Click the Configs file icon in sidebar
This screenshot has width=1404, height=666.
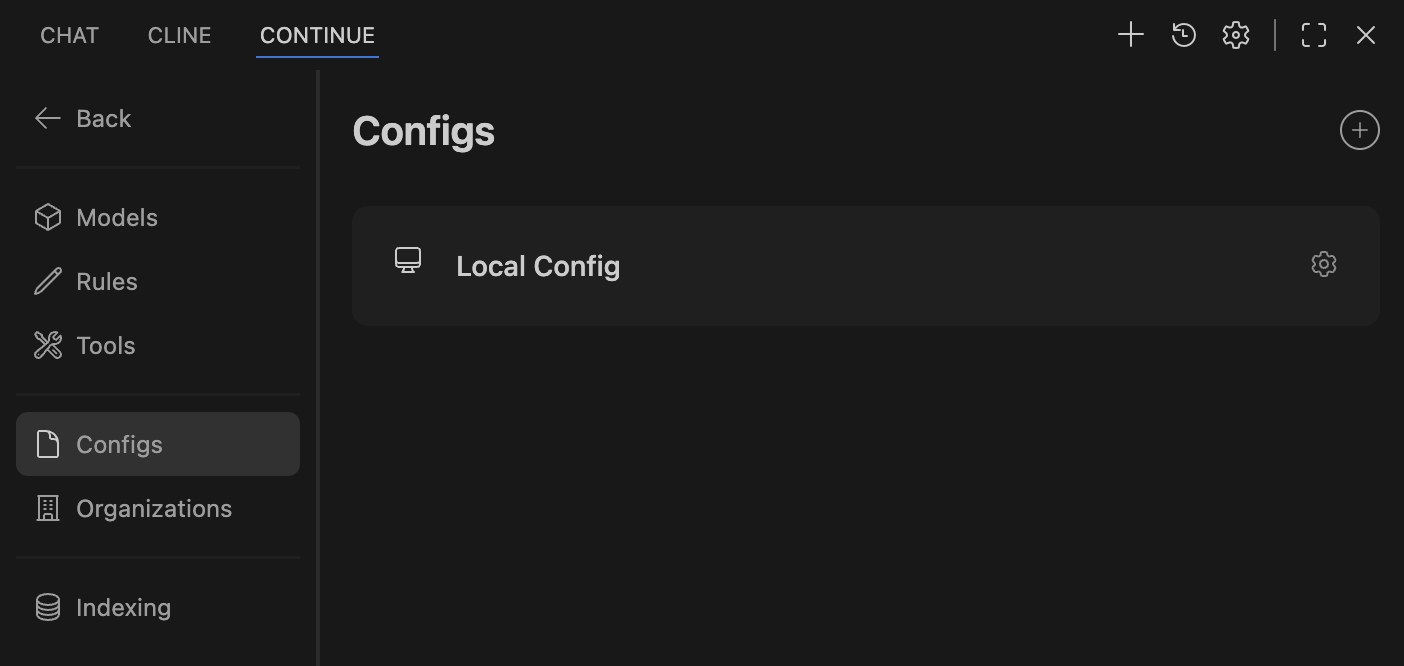(47, 444)
